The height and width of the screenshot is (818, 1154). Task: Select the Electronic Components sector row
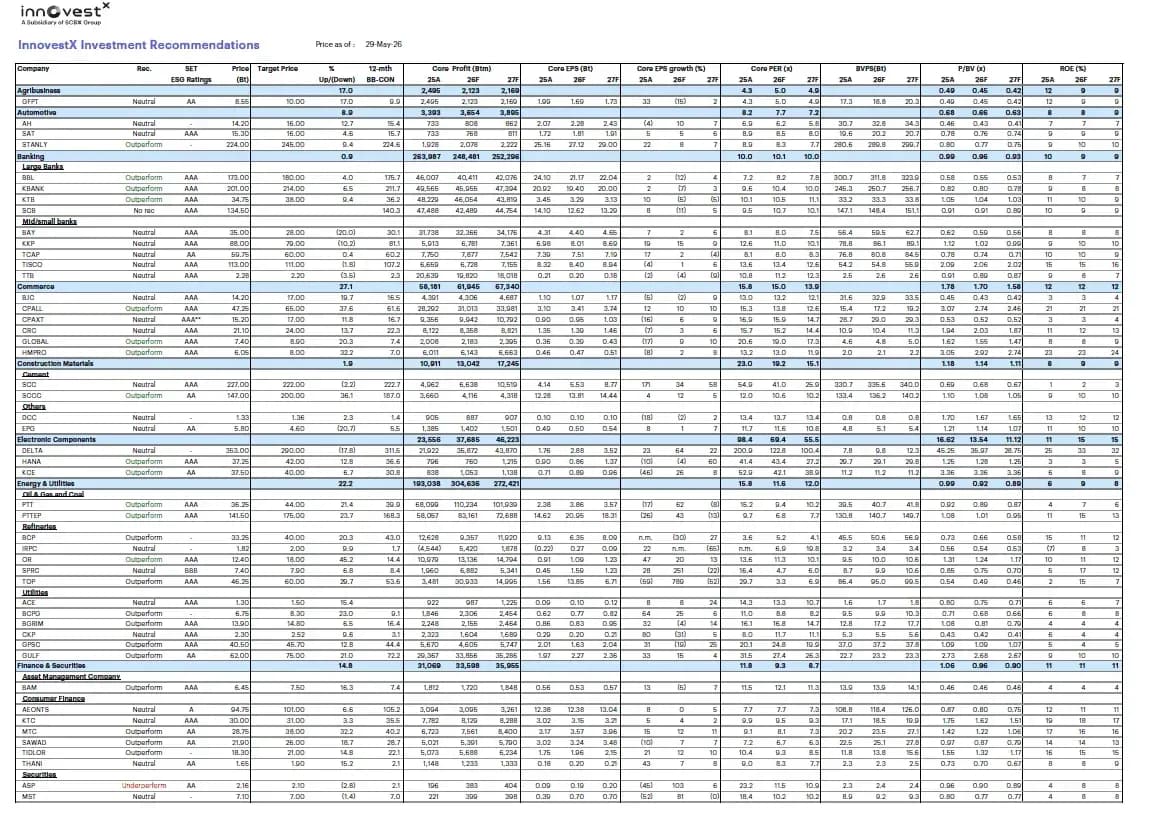(569, 440)
